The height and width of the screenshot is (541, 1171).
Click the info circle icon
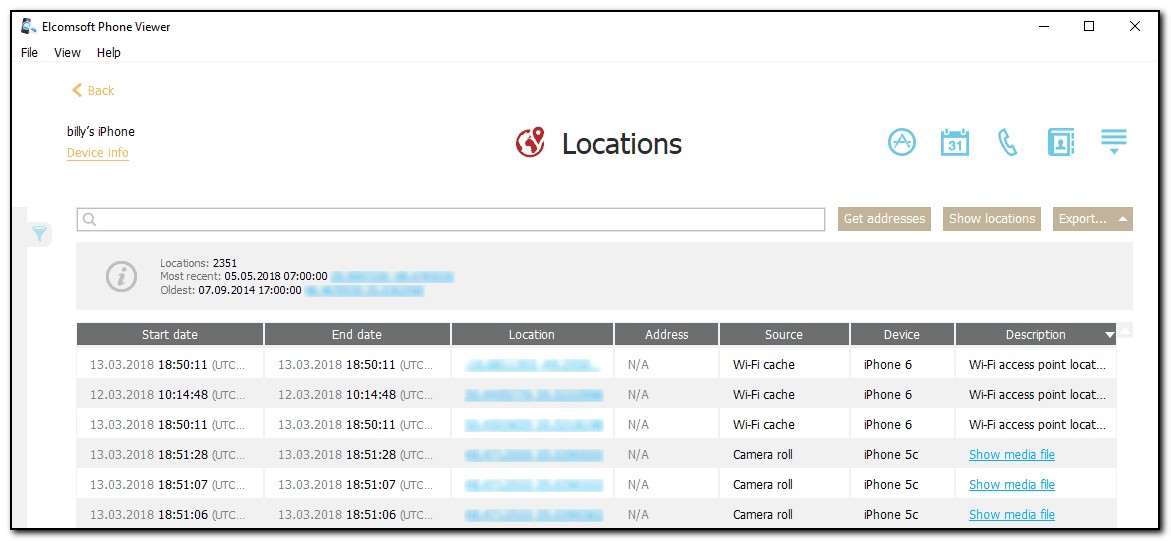point(121,276)
